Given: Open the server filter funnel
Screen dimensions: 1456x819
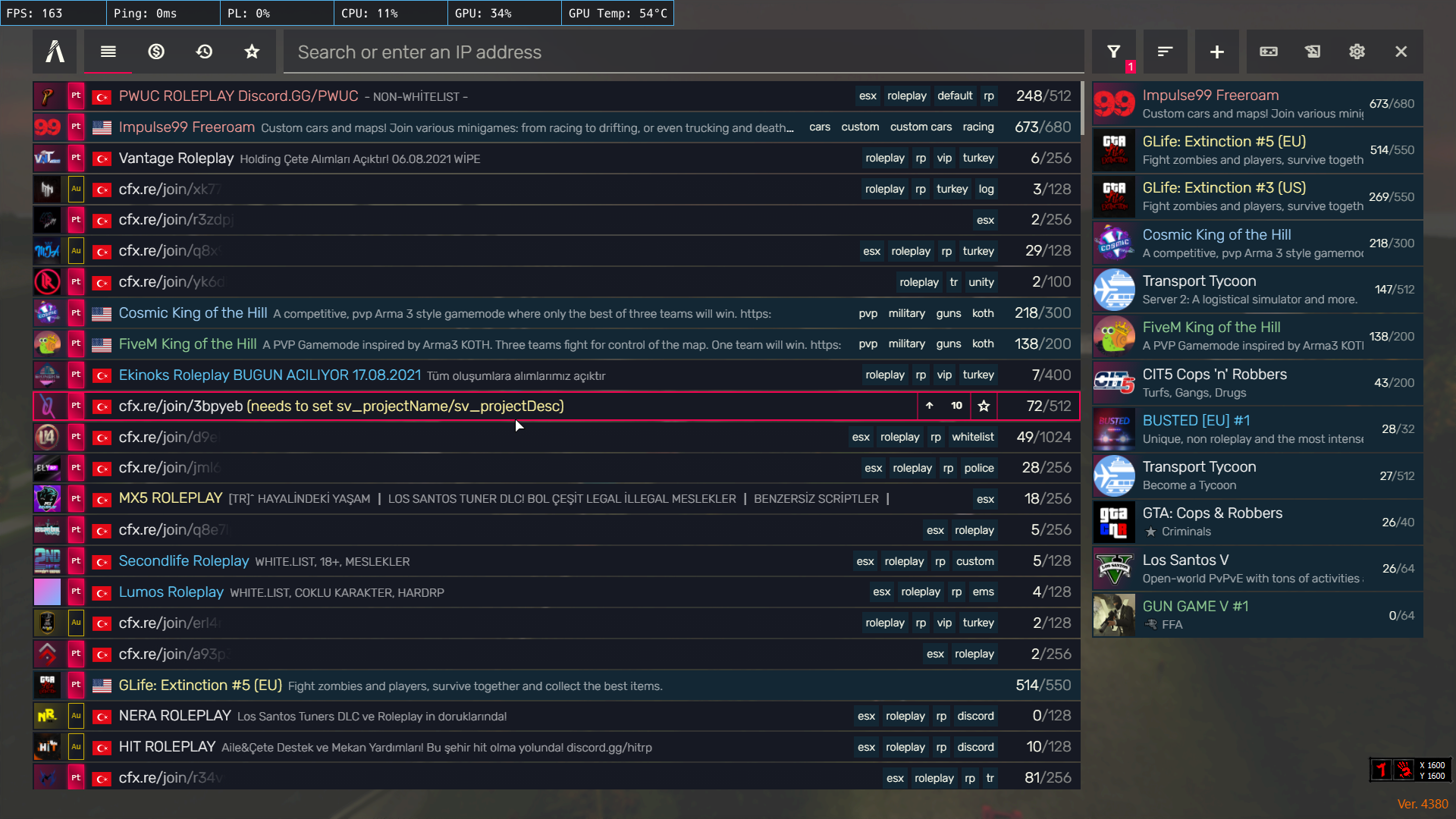Looking at the screenshot, I should pos(1113,52).
